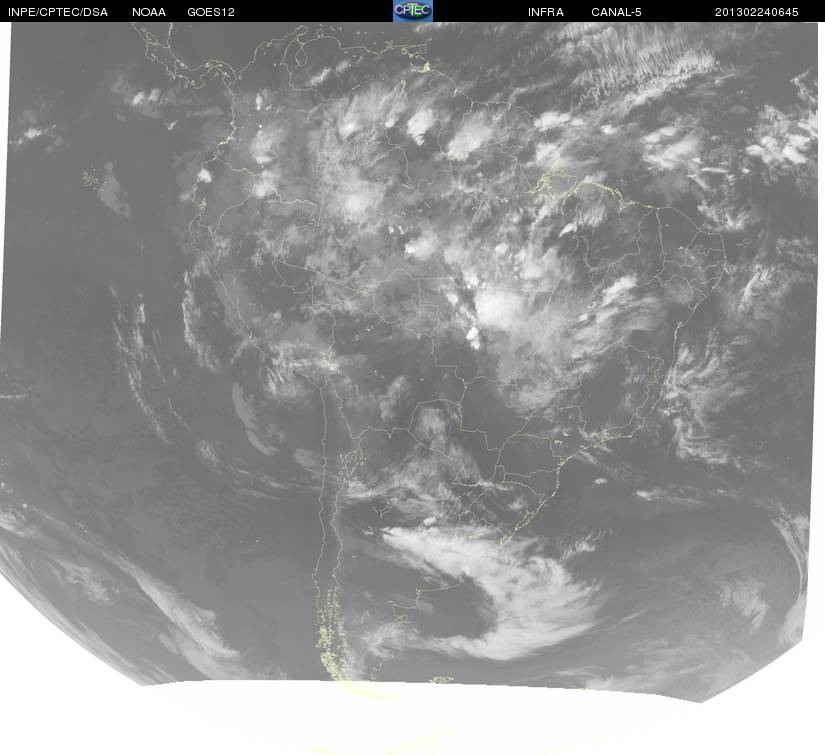Click the timestamp 201302240645
Viewport: 825px width, 755px height.
757,12
